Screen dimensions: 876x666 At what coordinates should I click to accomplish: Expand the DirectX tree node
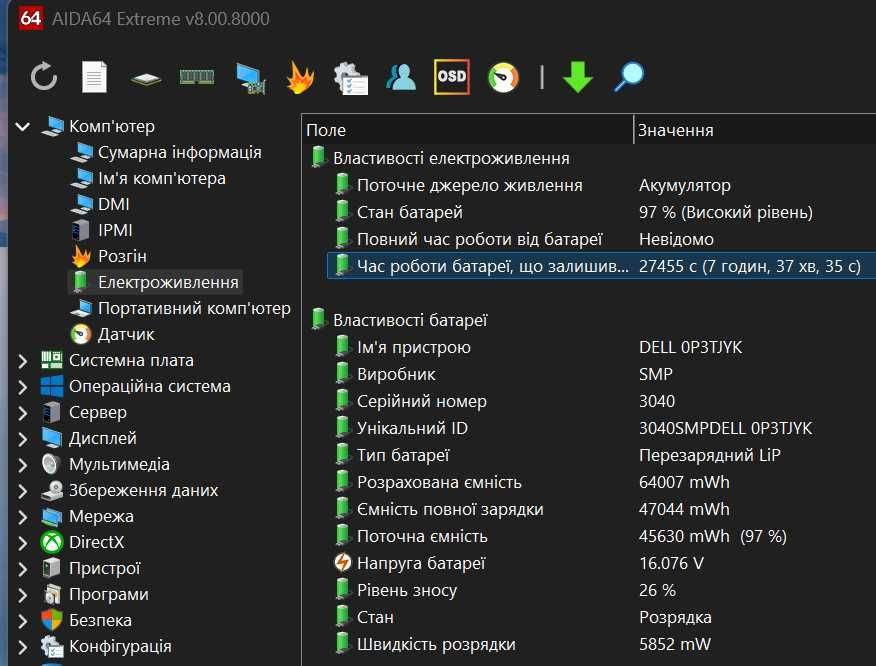click(22, 543)
